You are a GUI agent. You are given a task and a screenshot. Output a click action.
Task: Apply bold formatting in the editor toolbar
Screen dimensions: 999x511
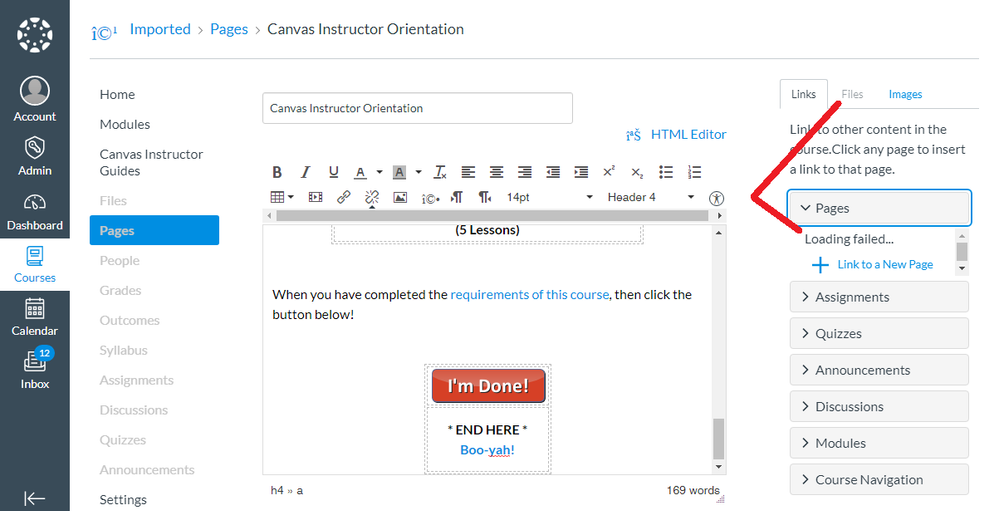point(277,172)
